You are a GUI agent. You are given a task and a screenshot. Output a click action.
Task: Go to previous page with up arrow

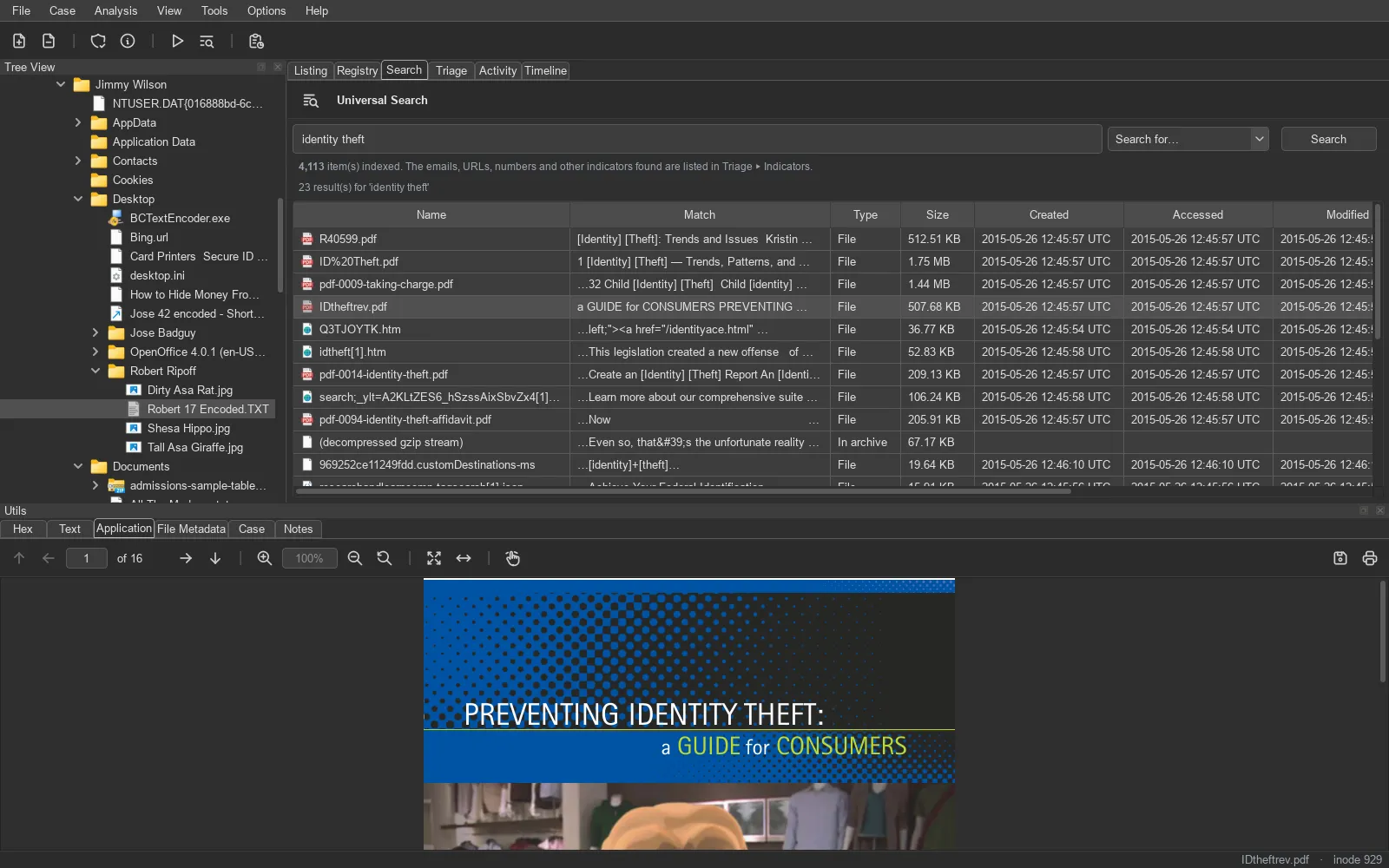19,558
